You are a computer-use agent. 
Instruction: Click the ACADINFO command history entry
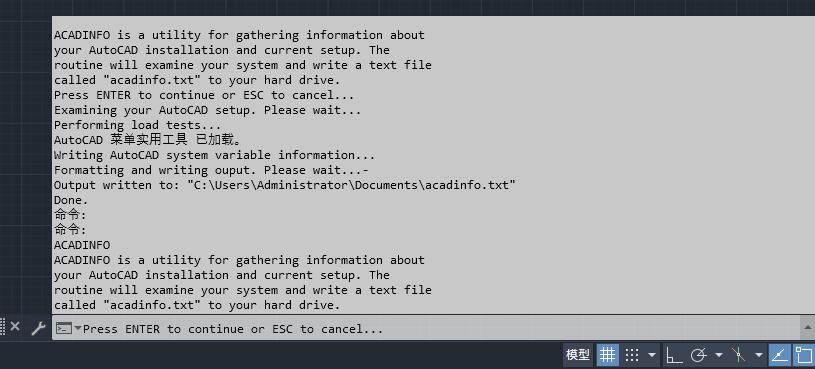click(x=82, y=245)
